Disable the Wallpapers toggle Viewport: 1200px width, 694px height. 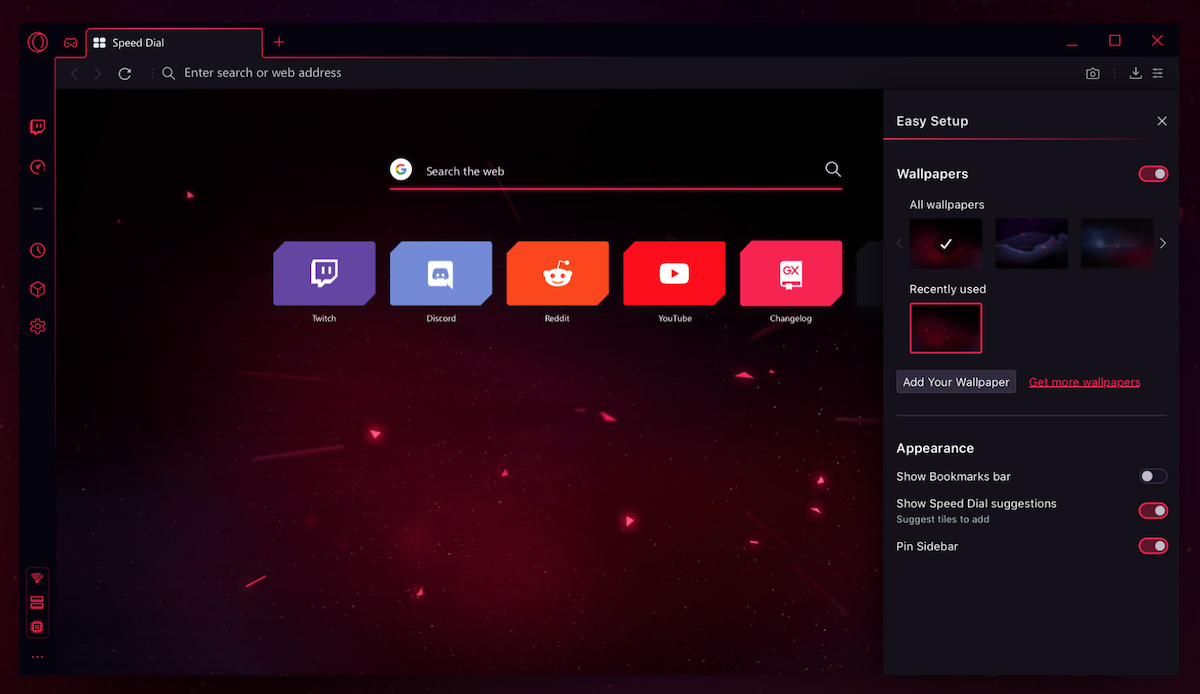(1153, 174)
